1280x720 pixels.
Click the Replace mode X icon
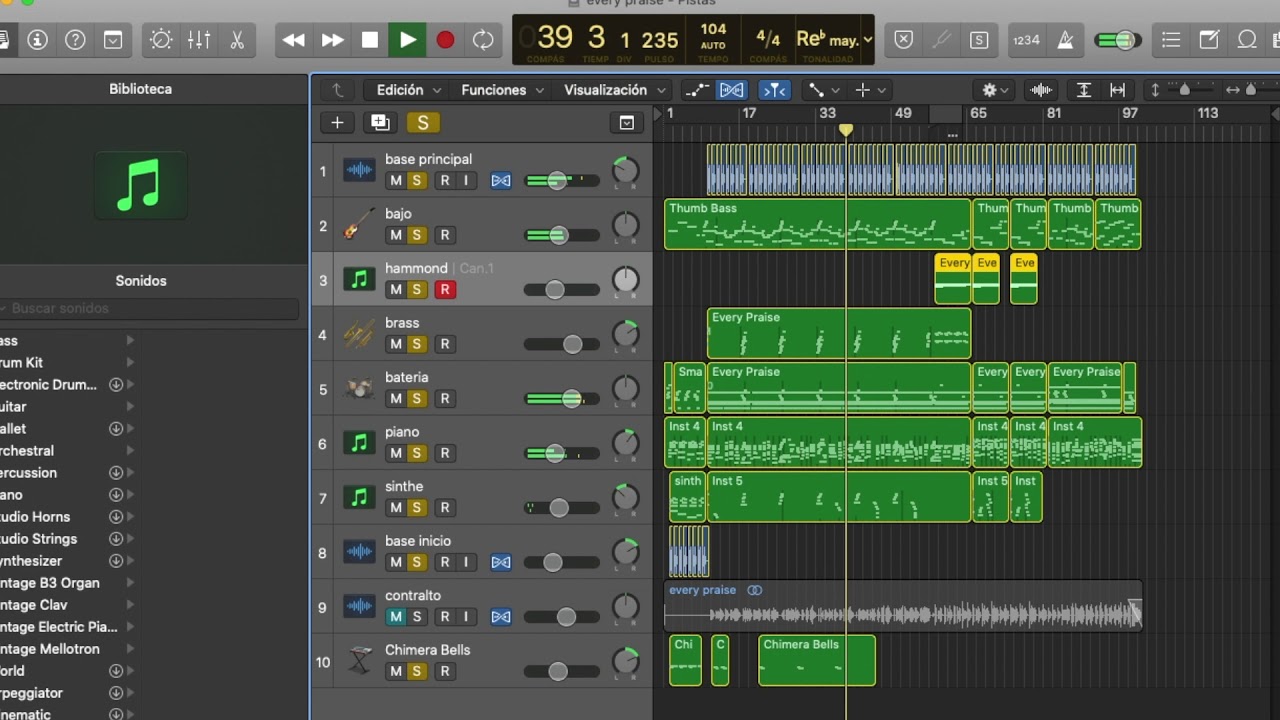click(x=904, y=40)
